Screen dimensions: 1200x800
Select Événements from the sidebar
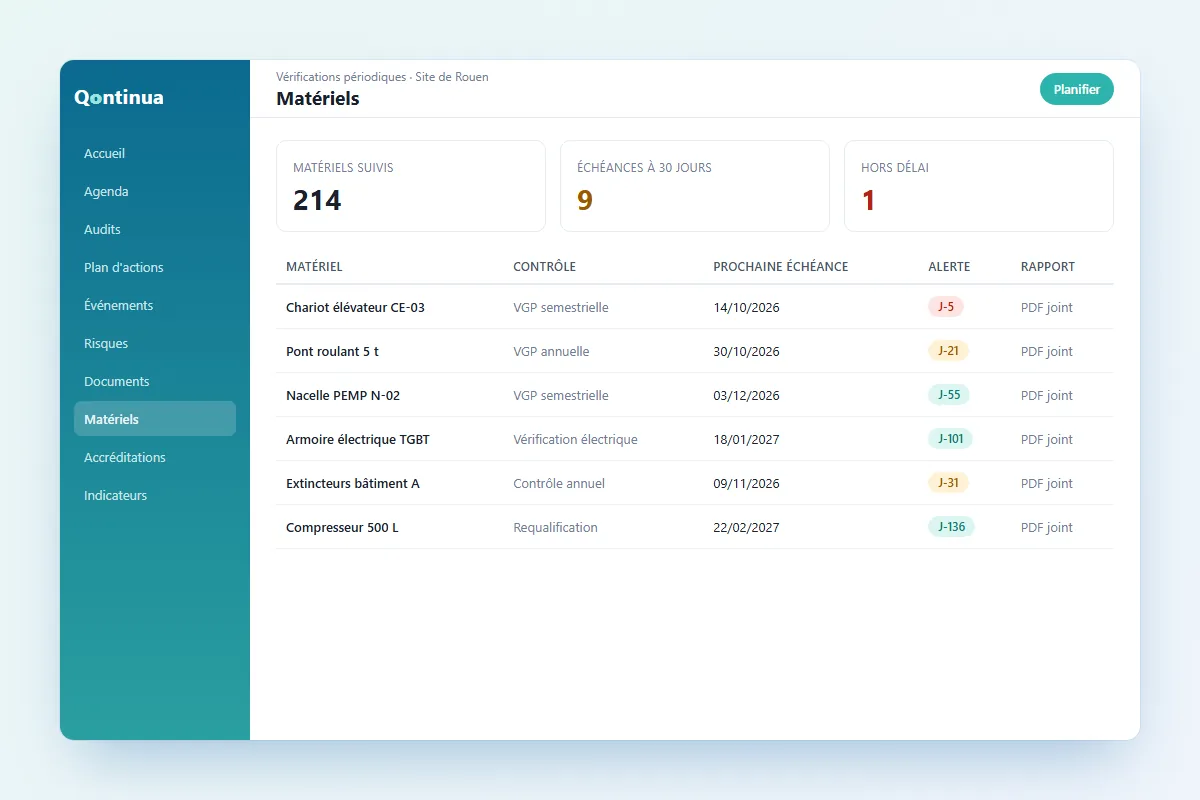coord(155,305)
